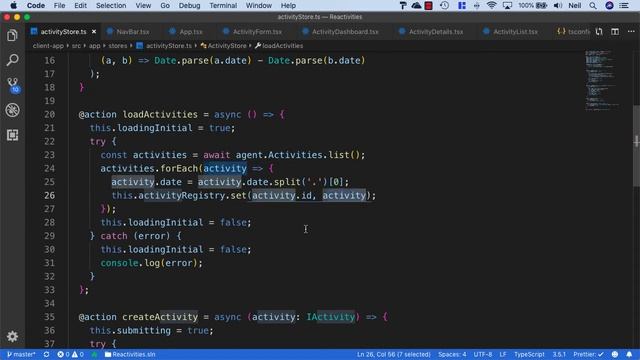Image resolution: width=640 pixels, height=360 pixels.
Task: Change end of line sequence LF
Action: (x=503, y=354)
